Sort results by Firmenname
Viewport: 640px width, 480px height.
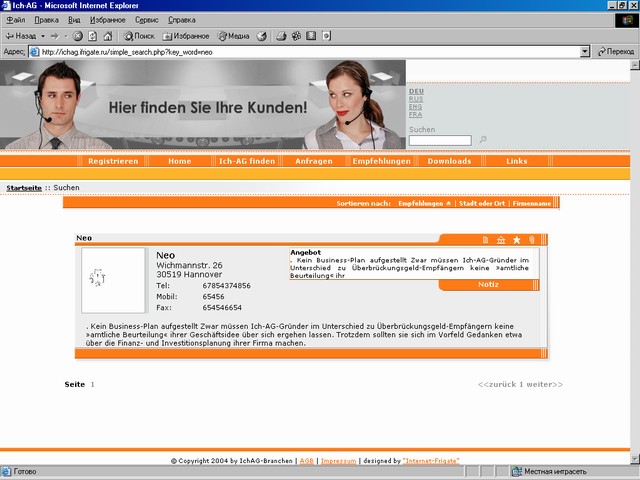tap(532, 203)
